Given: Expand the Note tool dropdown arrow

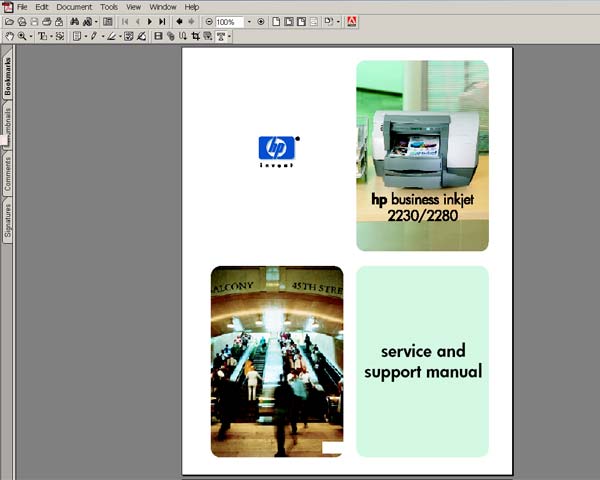Looking at the screenshot, I should tap(86, 37).
